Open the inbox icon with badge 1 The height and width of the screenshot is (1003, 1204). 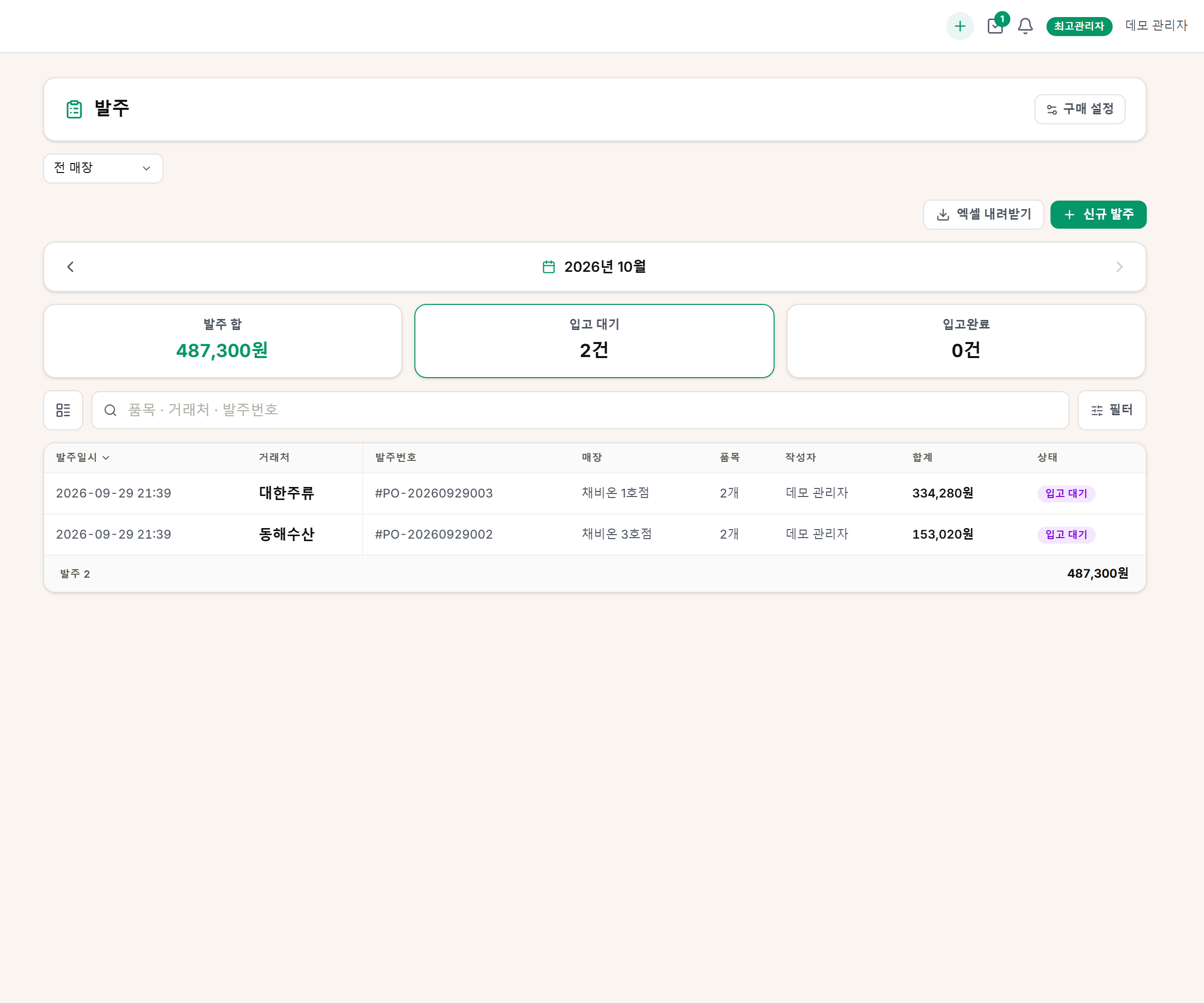pos(996,26)
